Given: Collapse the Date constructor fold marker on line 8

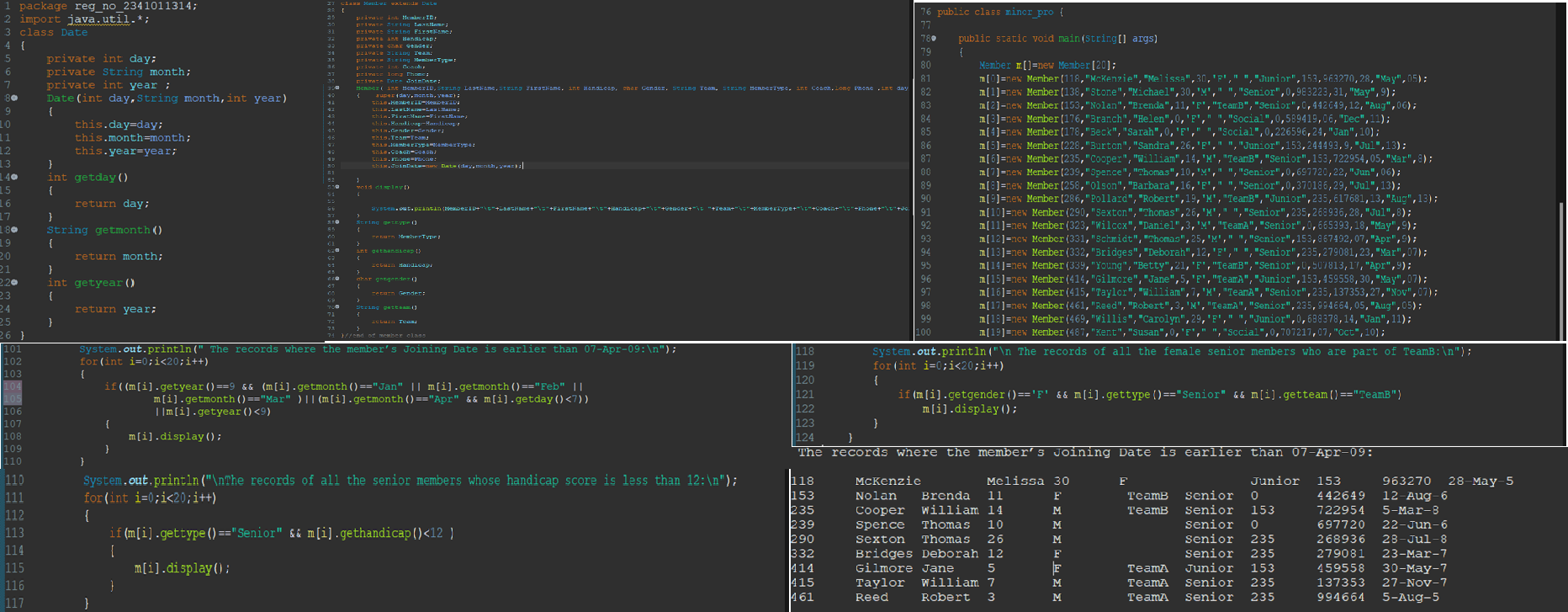Looking at the screenshot, I should pos(14,98).
